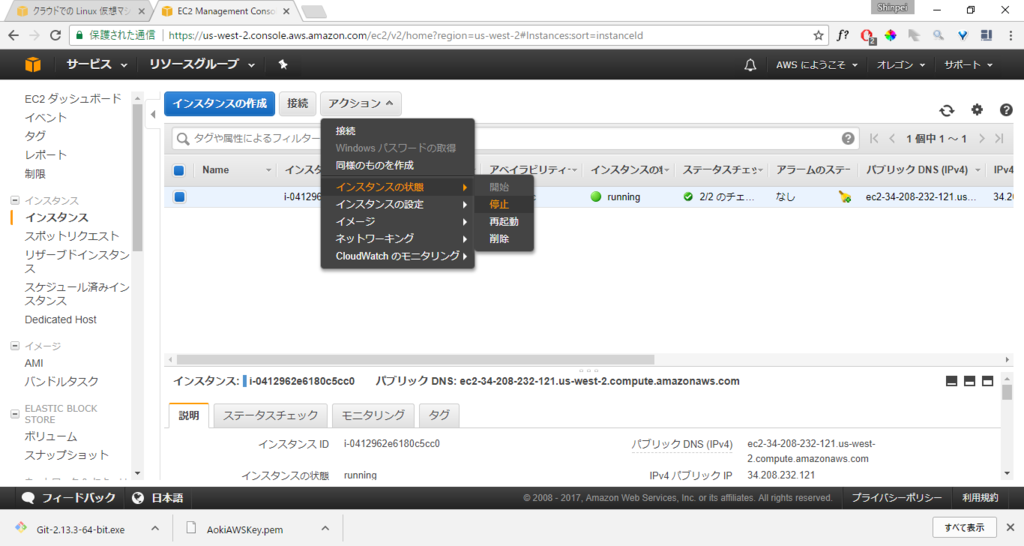Open the インスタンスの設定 submenu
Viewport: 1024px width, 546px height.
pos(397,204)
